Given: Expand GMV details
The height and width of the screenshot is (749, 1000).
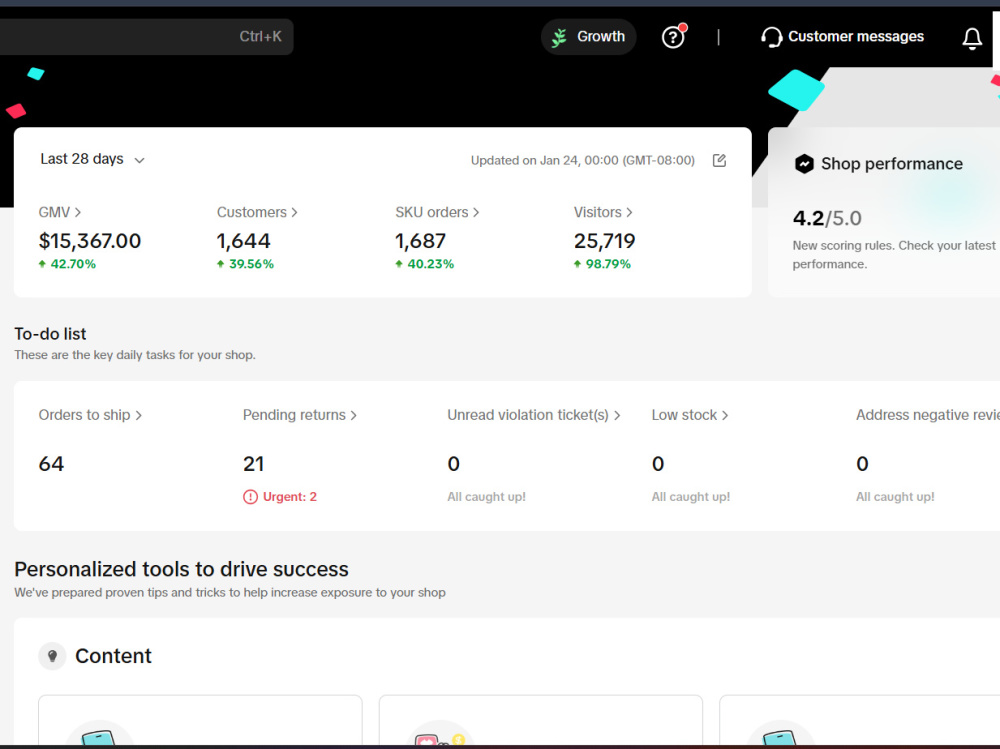Looking at the screenshot, I should coord(60,212).
